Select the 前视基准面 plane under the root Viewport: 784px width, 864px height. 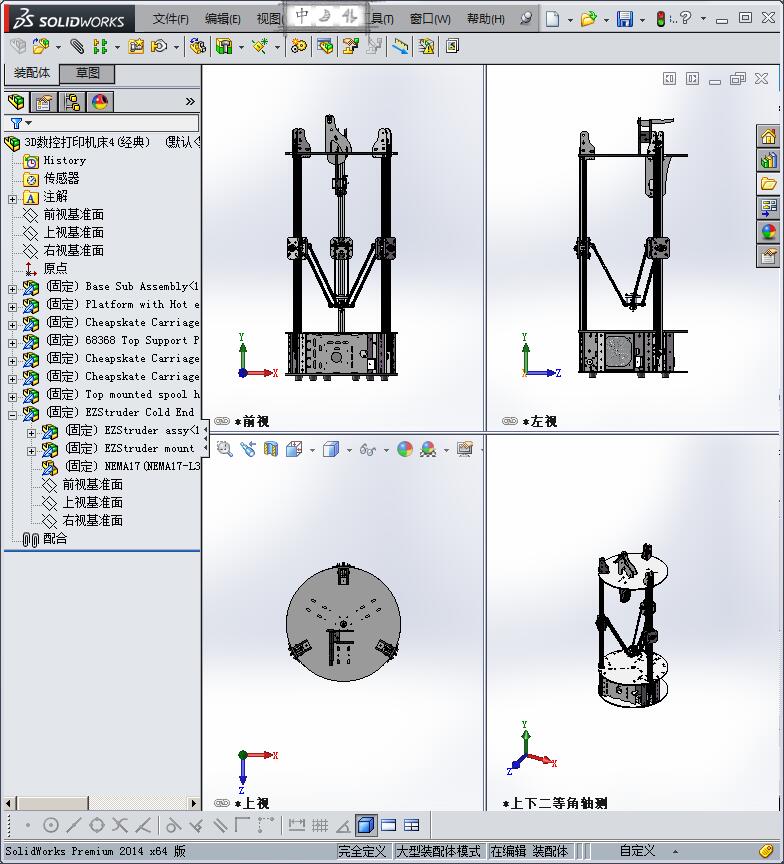point(73,214)
